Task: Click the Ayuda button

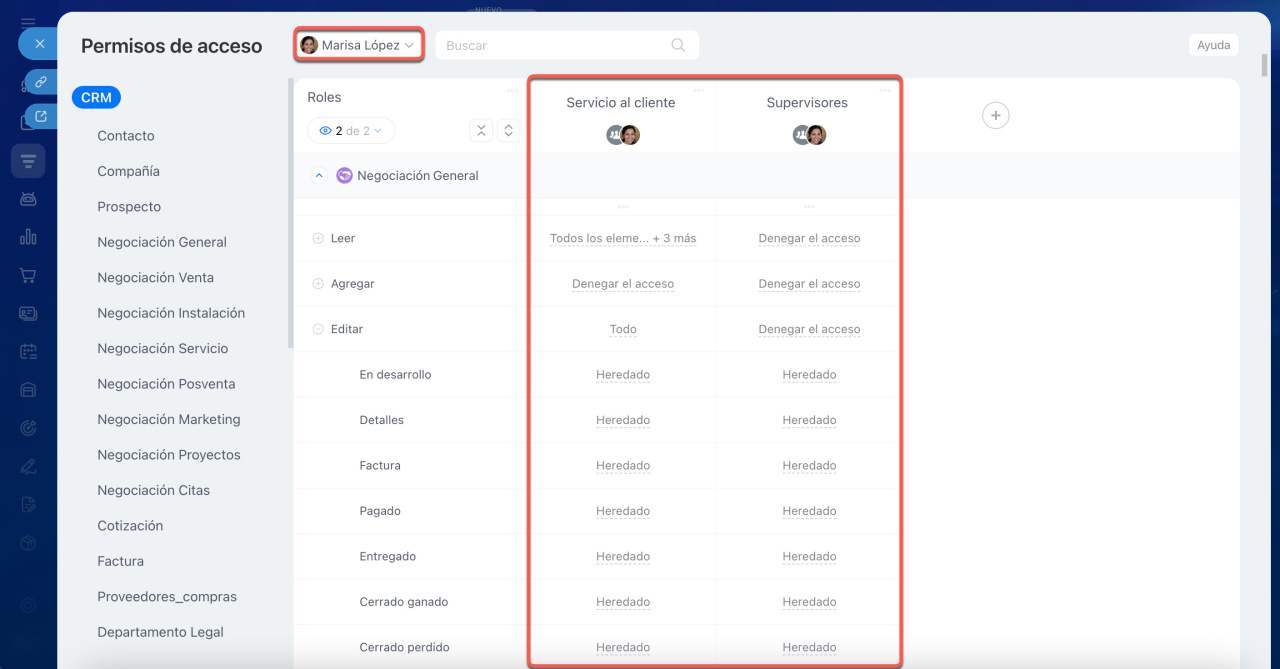Action: [x=1213, y=45]
